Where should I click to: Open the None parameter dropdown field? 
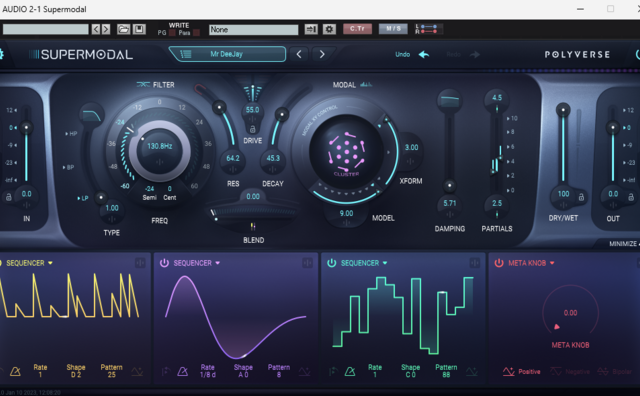[x=253, y=29]
